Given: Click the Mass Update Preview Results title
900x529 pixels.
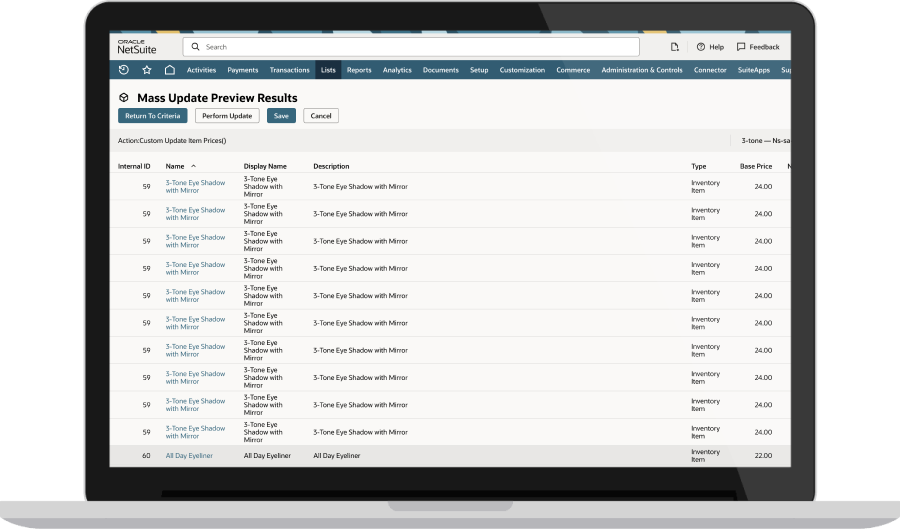Looking at the screenshot, I should coord(218,98).
